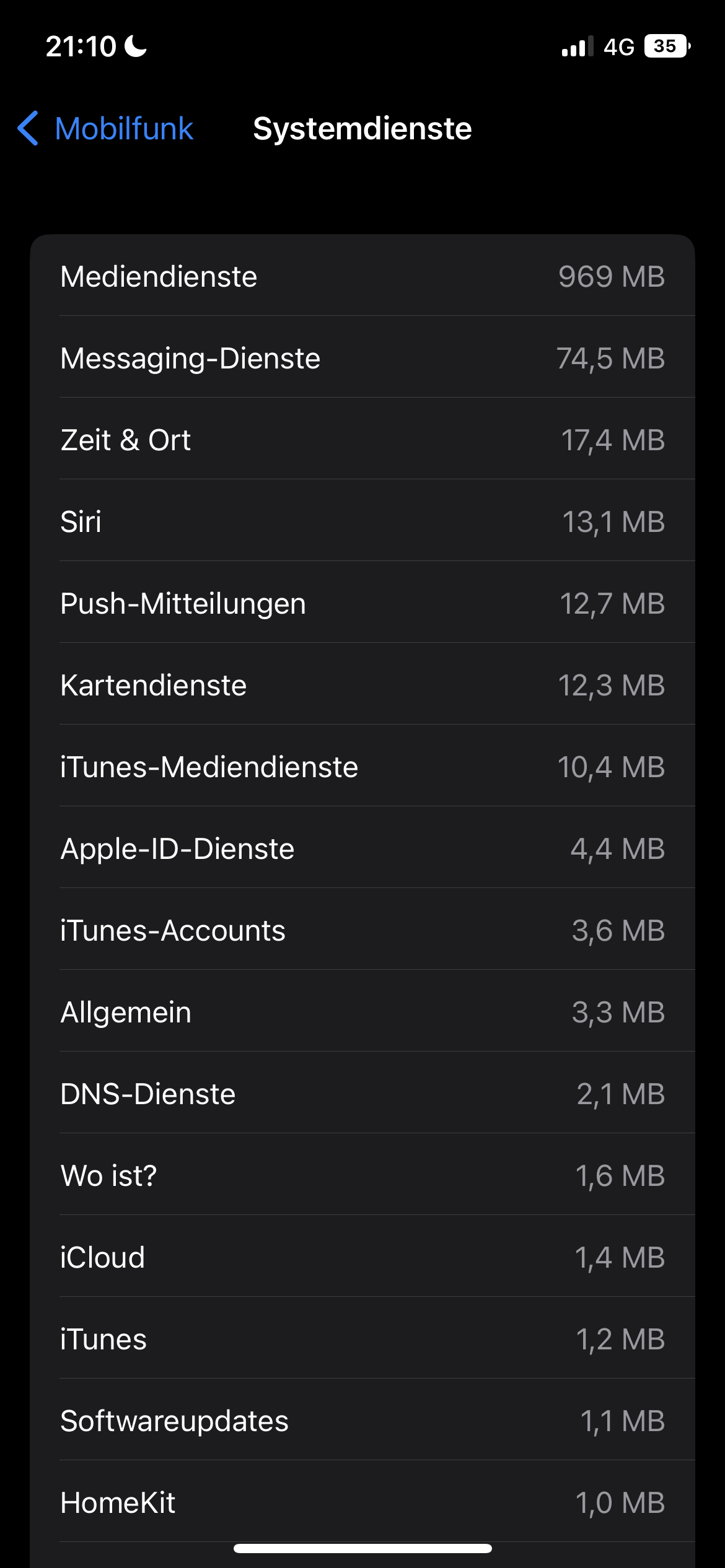Tap the Zeit & Ort row
The width and height of the screenshot is (725, 1568).
click(x=362, y=440)
